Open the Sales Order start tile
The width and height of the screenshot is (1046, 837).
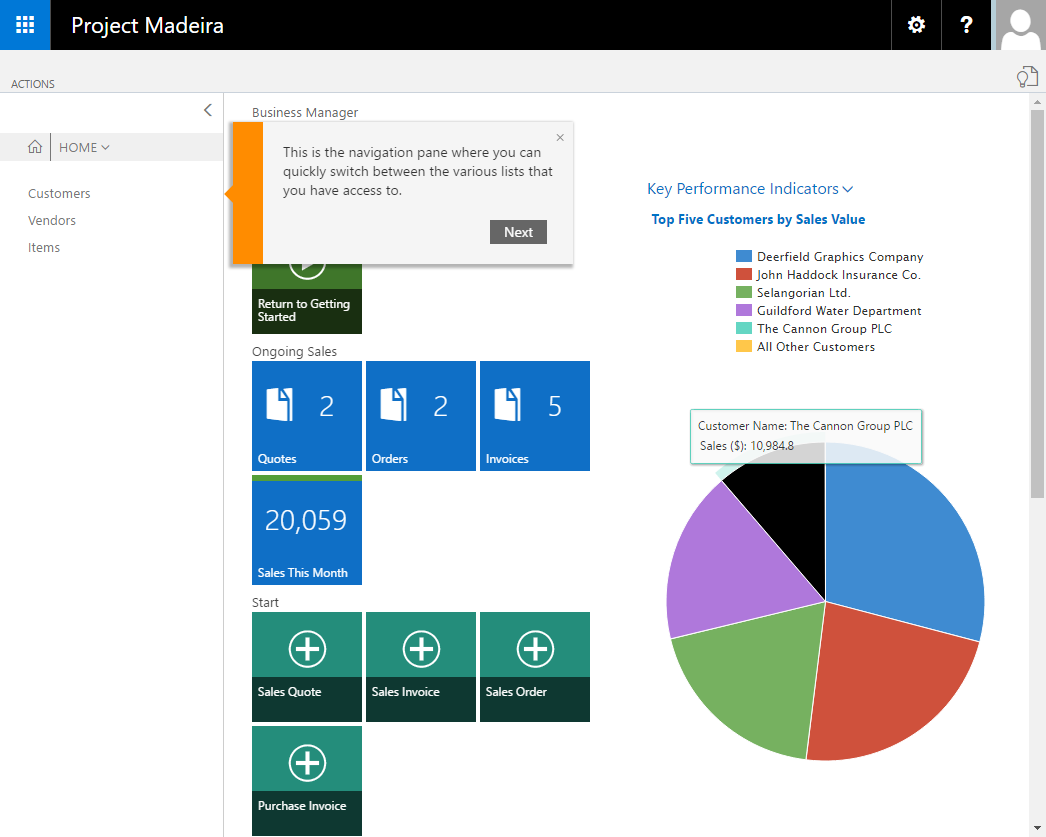click(x=535, y=666)
